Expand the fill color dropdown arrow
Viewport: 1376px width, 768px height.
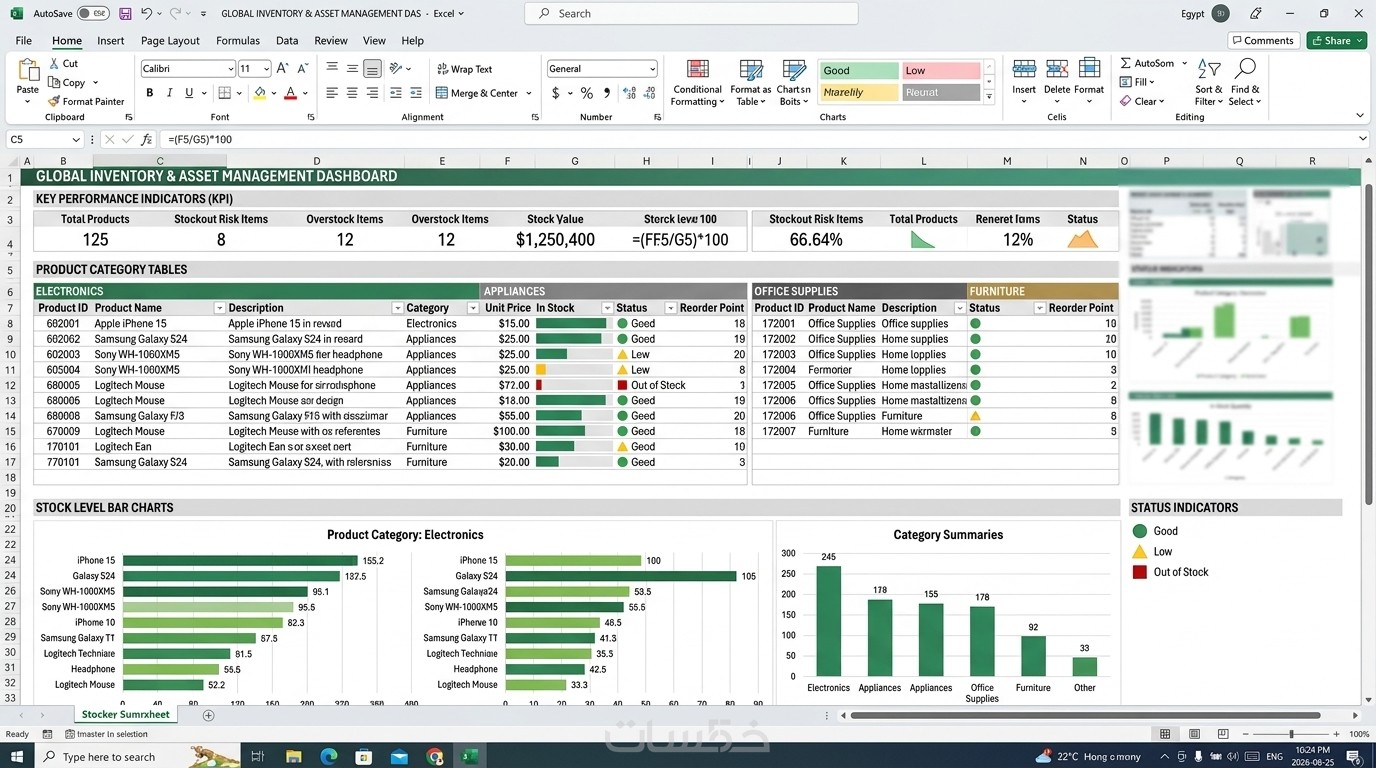(x=273, y=93)
